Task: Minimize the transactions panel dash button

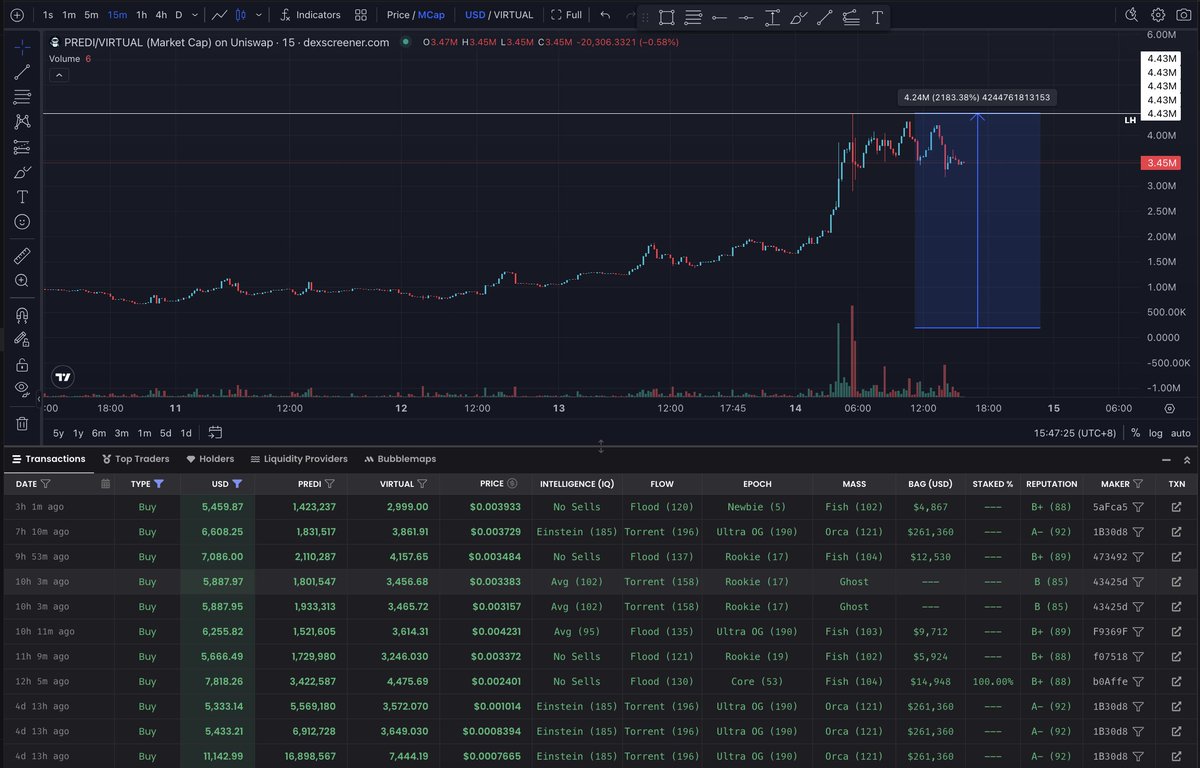Action: (1165, 459)
